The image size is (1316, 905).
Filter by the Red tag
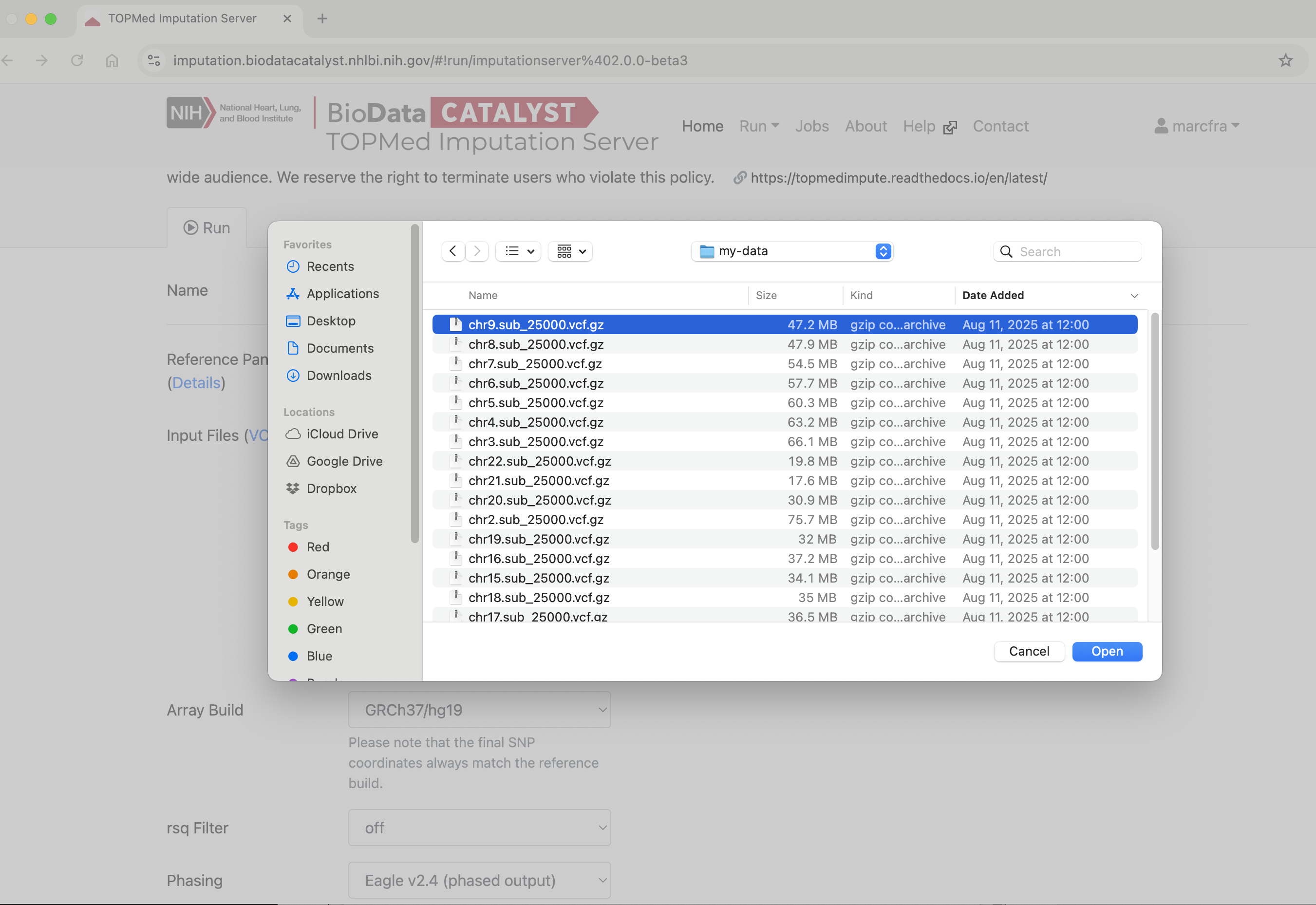point(318,547)
